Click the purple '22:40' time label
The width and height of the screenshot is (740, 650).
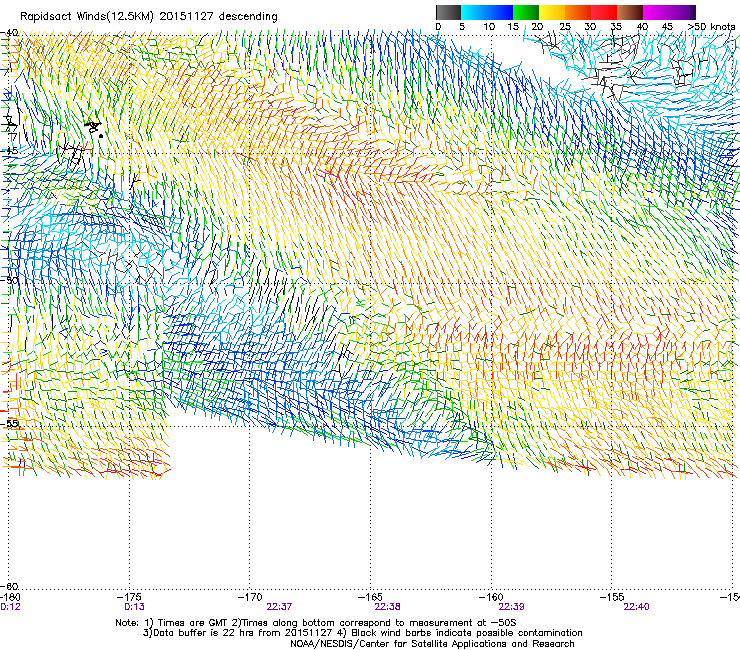636,607
